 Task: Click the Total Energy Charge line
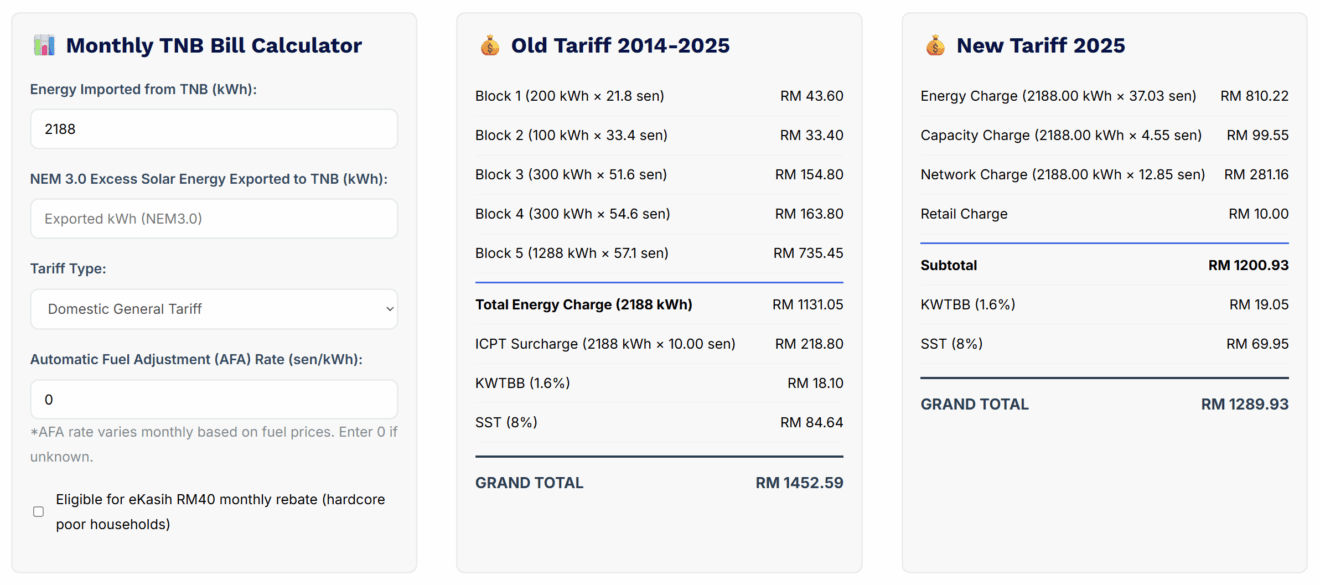pos(659,304)
